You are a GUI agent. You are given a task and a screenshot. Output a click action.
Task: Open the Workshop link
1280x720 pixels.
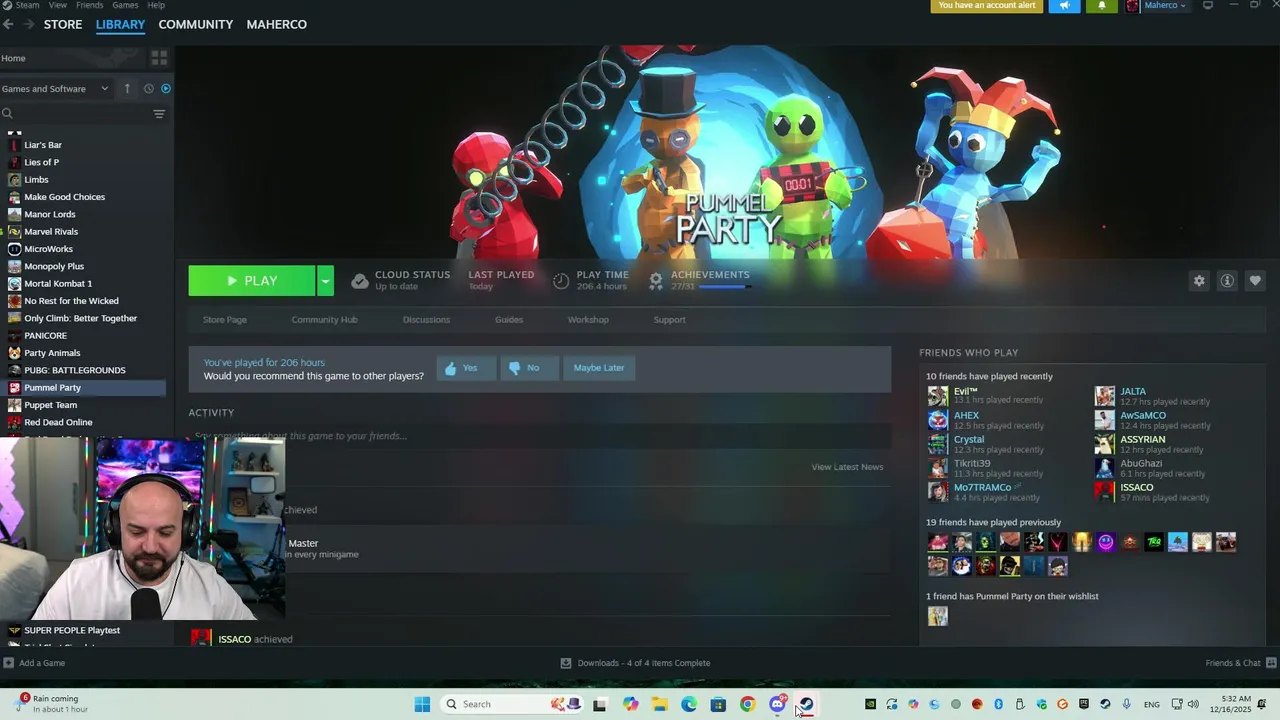click(x=588, y=320)
